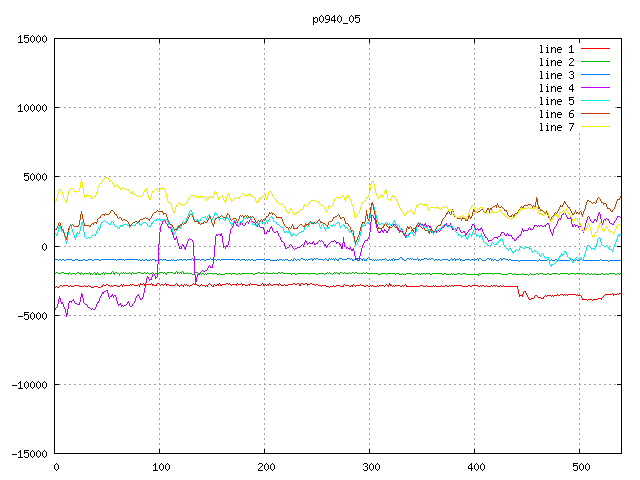Image resolution: width=640 pixels, height=480 pixels.
Task: Select the 'line 5' legend label
Action: (557, 101)
